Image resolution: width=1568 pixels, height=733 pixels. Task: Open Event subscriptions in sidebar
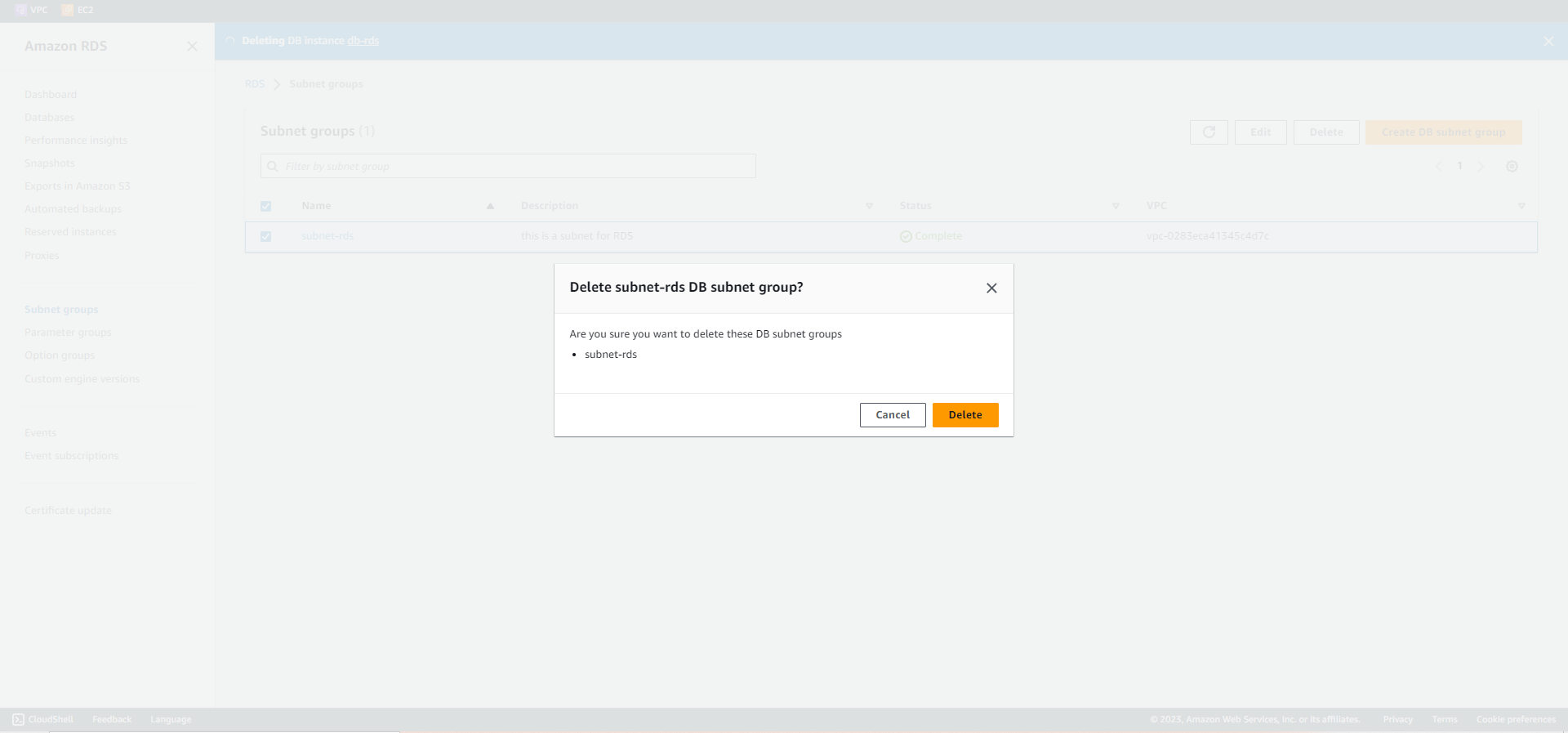click(x=71, y=456)
